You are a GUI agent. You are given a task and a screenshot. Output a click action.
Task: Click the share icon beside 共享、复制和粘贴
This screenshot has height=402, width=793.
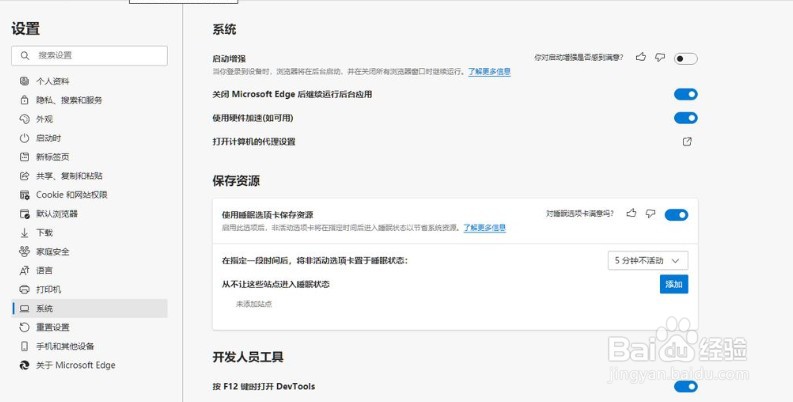(24, 176)
